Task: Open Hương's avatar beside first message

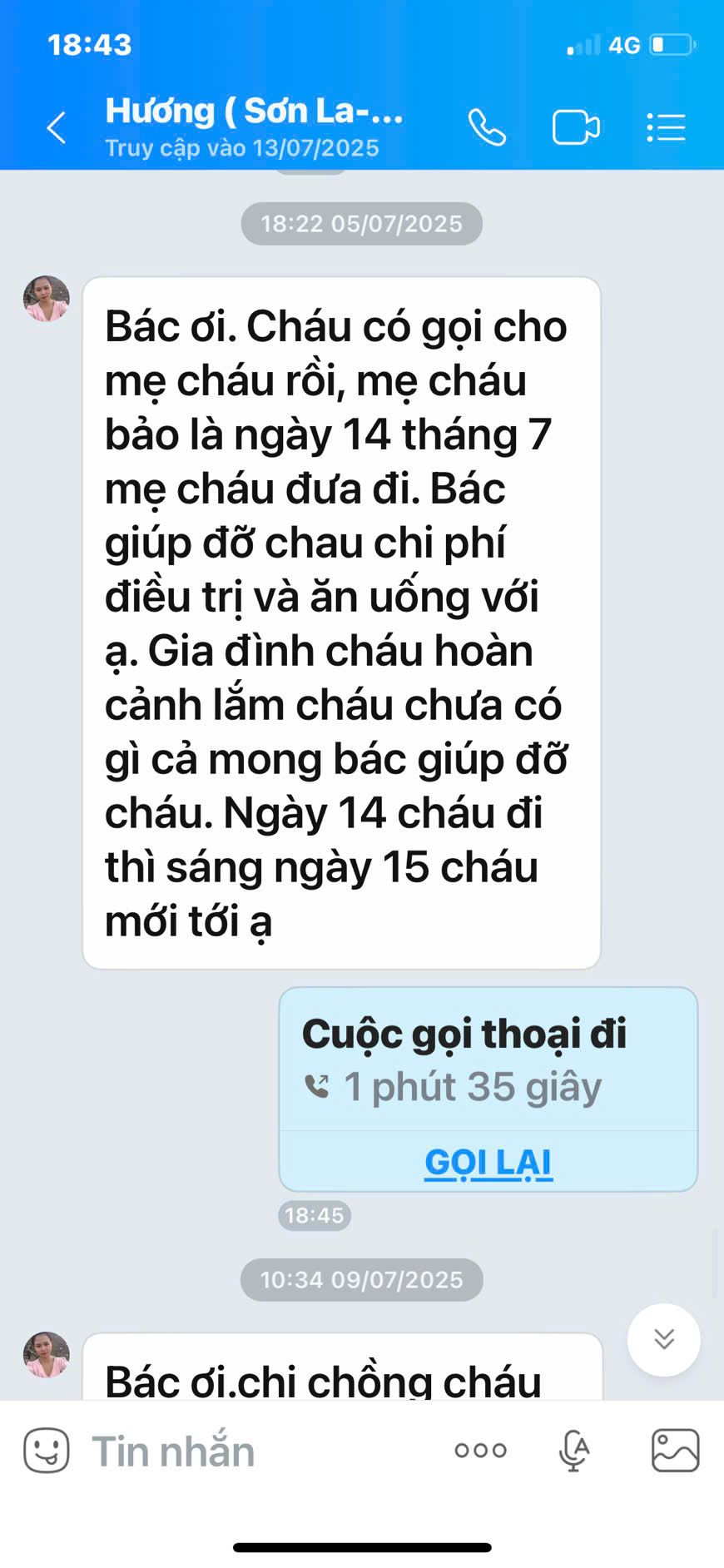Action: (47, 299)
